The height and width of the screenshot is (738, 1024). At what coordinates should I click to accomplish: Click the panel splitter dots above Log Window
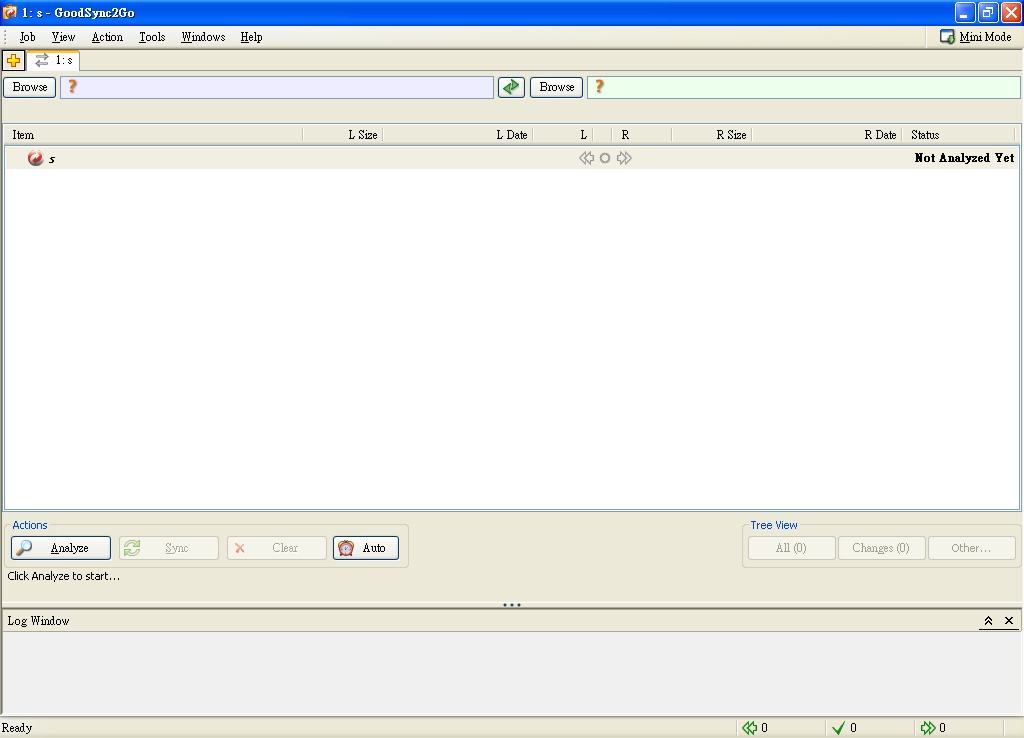point(512,605)
